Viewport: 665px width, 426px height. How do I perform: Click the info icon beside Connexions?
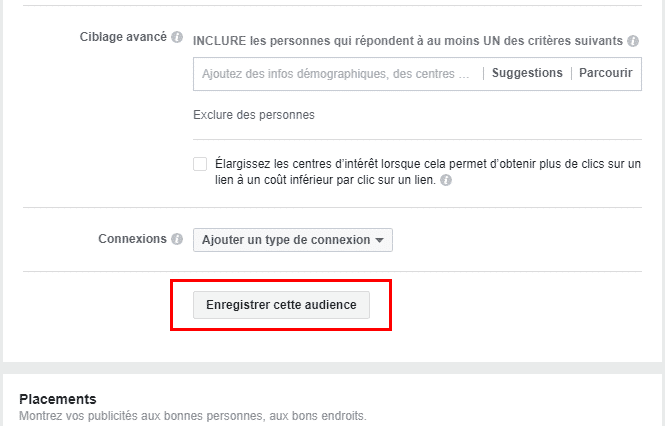[x=177, y=240]
